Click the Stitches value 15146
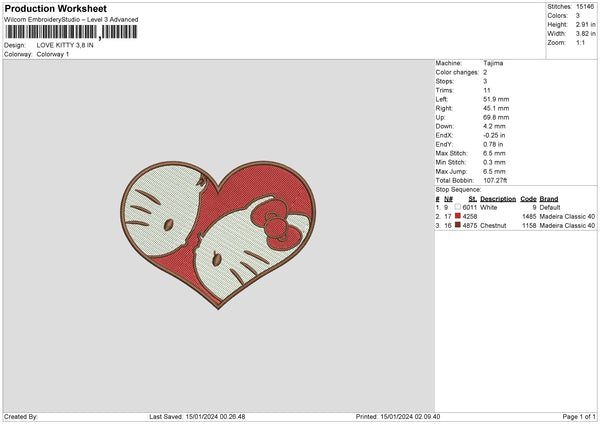Screen dimensions: 600x424 click(x=585, y=7)
